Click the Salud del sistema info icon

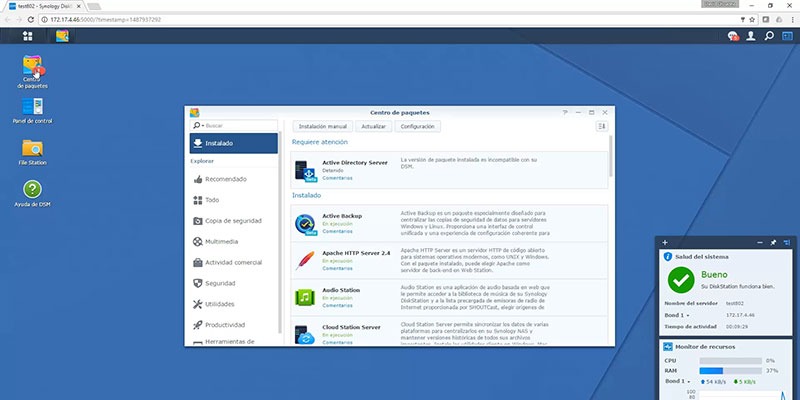click(x=668, y=257)
